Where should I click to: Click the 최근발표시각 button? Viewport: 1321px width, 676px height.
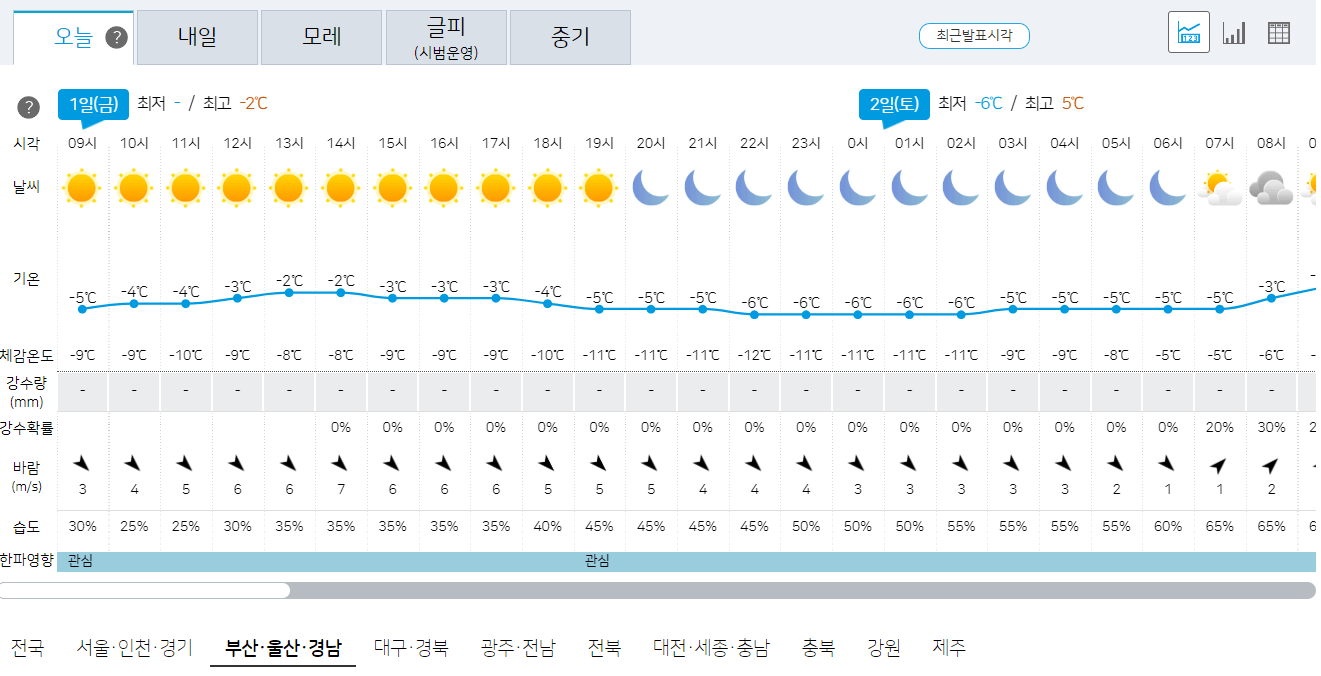pos(974,34)
